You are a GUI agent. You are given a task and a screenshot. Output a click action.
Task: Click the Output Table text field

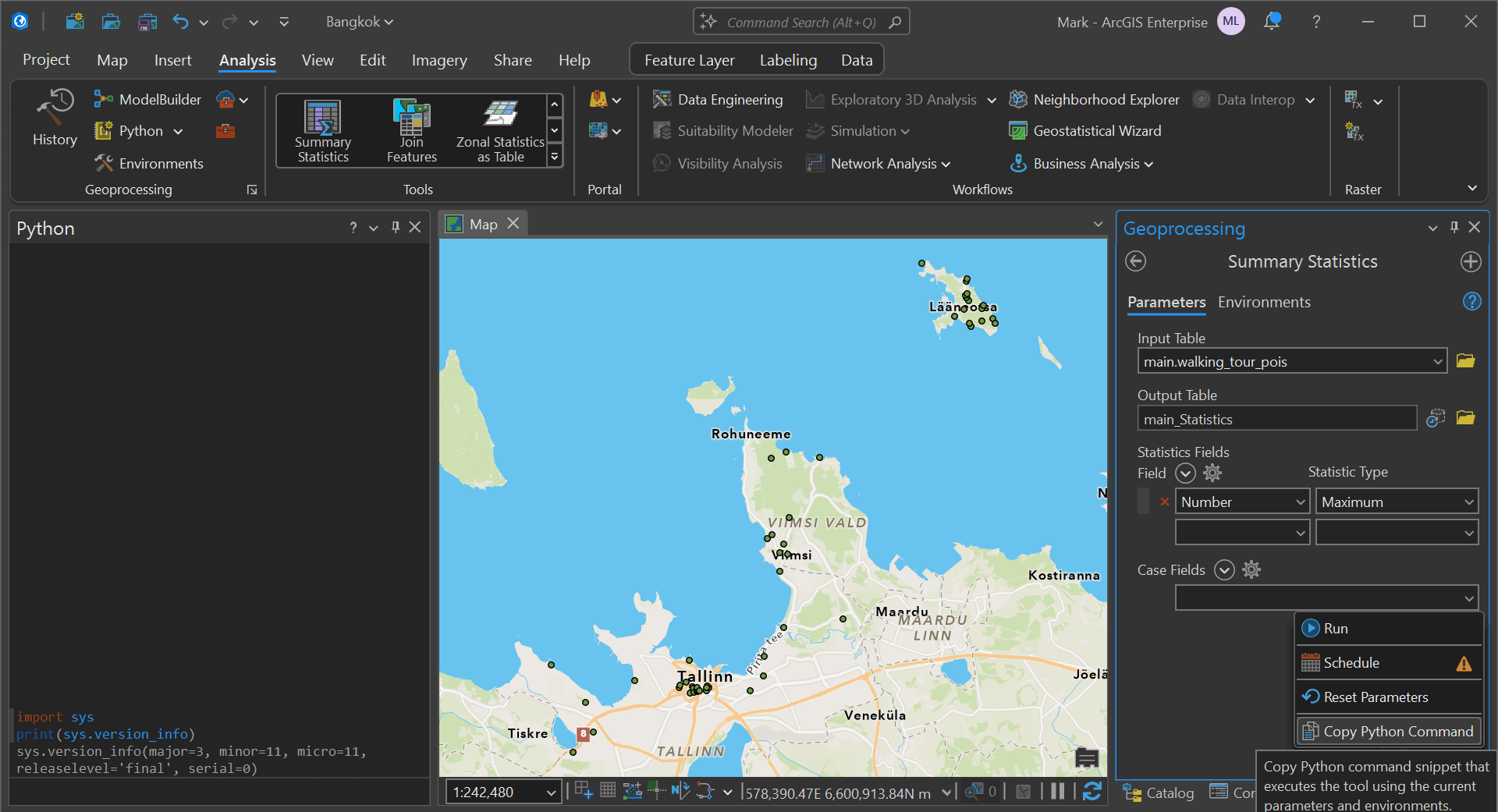1276,419
